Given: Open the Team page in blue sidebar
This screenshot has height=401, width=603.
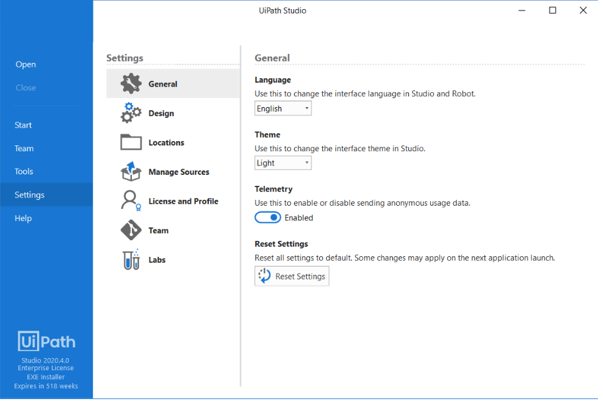Looking at the screenshot, I should 24,148.
